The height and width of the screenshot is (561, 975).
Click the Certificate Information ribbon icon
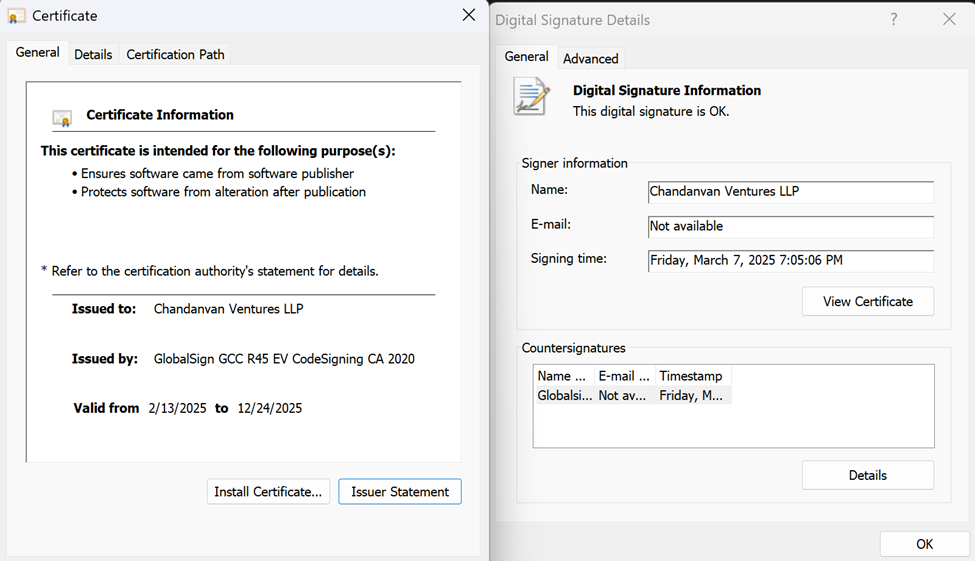(x=62, y=118)
